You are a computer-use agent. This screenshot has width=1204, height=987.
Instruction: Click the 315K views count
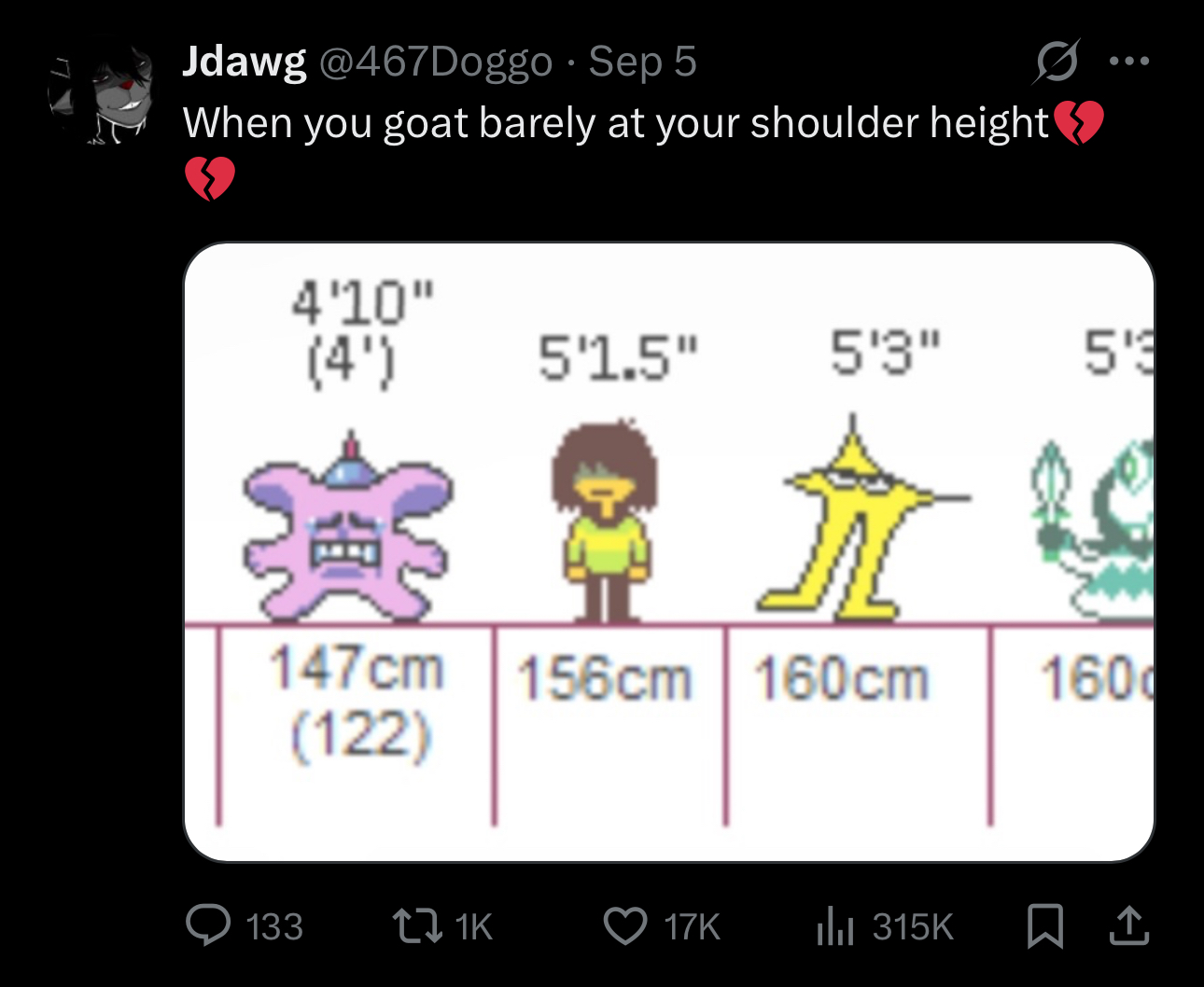coord(912,926)
